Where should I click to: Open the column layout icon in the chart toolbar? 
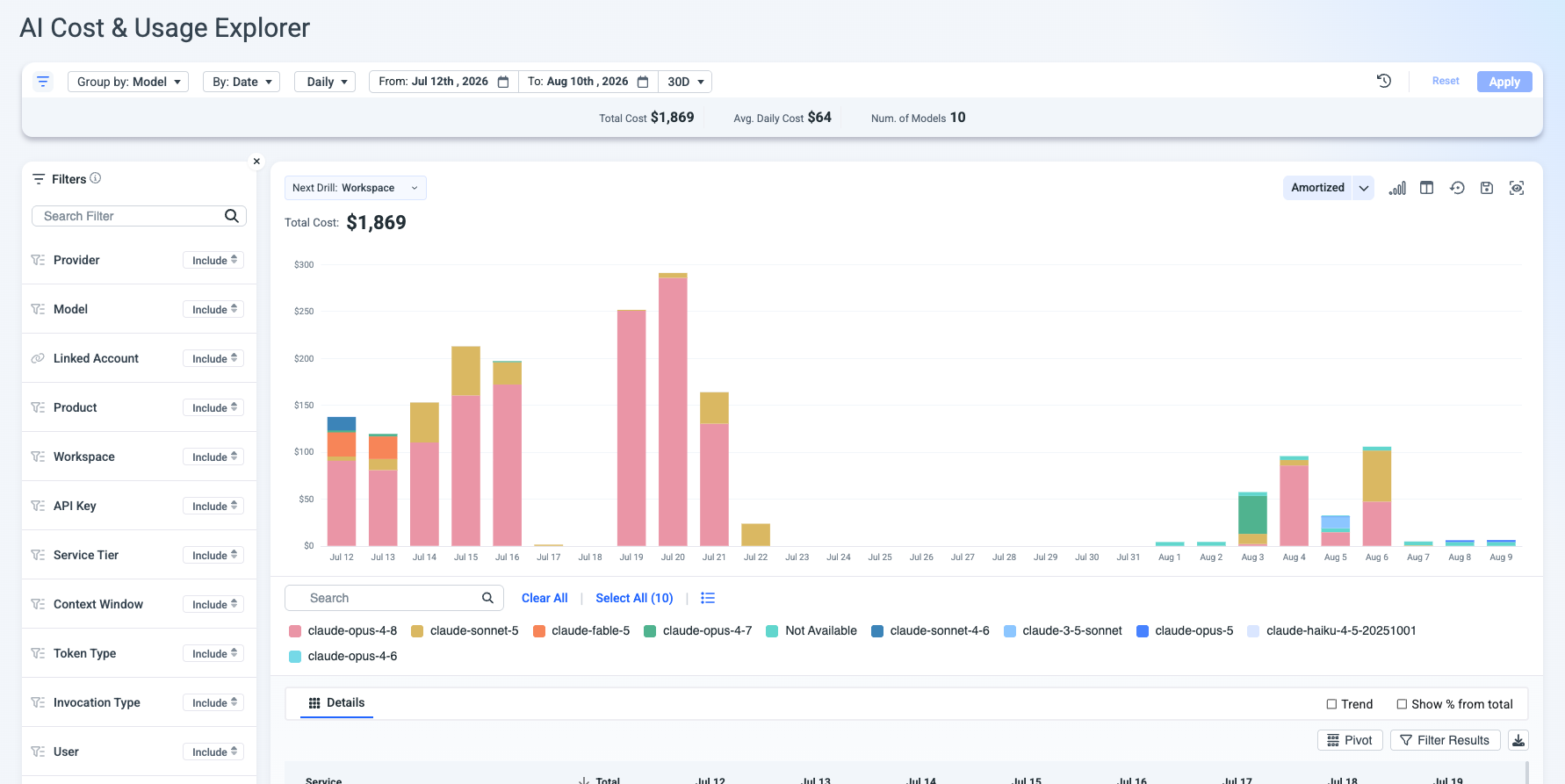[x=1427, y=188]
